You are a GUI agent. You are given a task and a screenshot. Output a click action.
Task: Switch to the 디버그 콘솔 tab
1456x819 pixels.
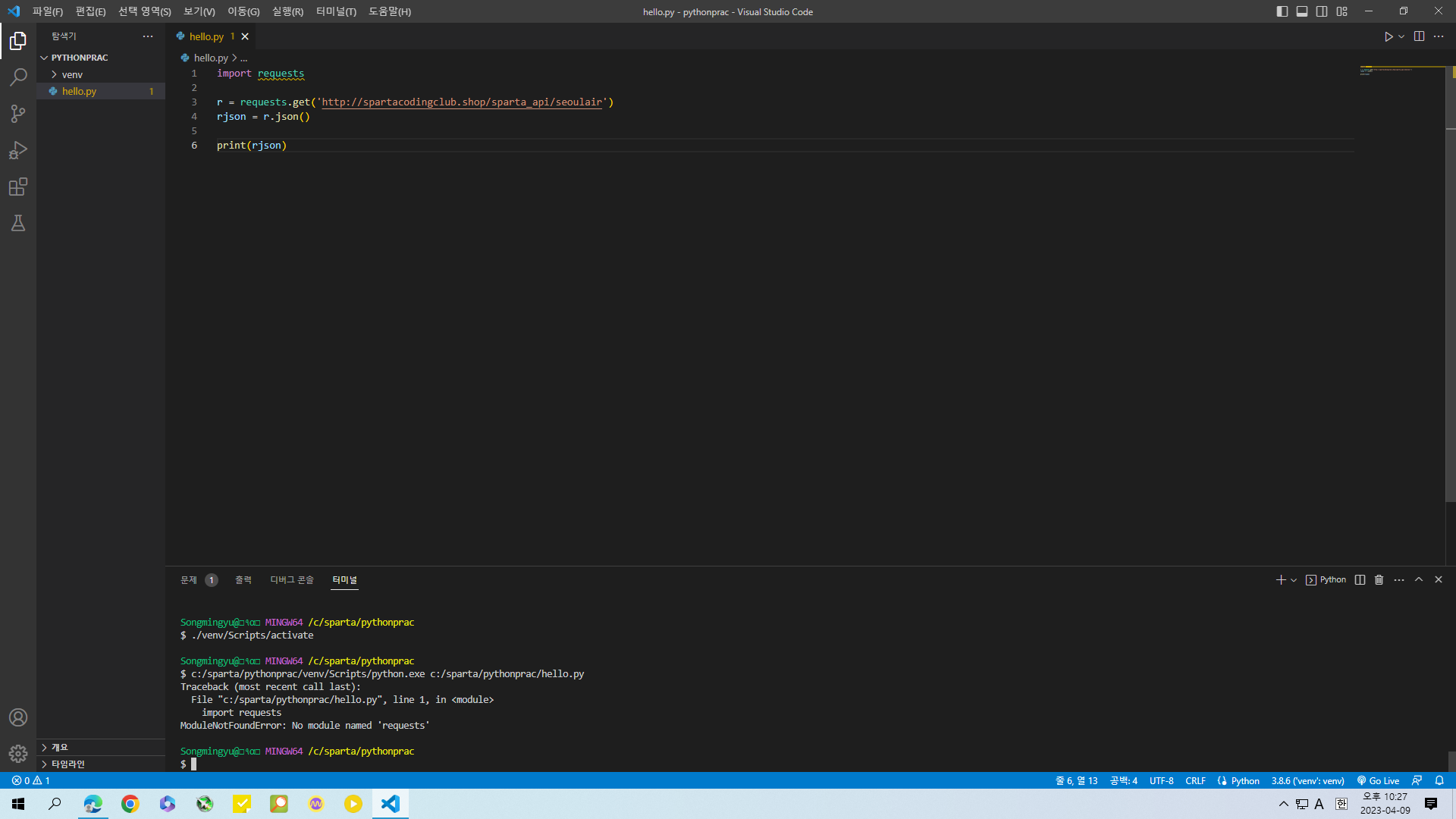click(292, 580)
